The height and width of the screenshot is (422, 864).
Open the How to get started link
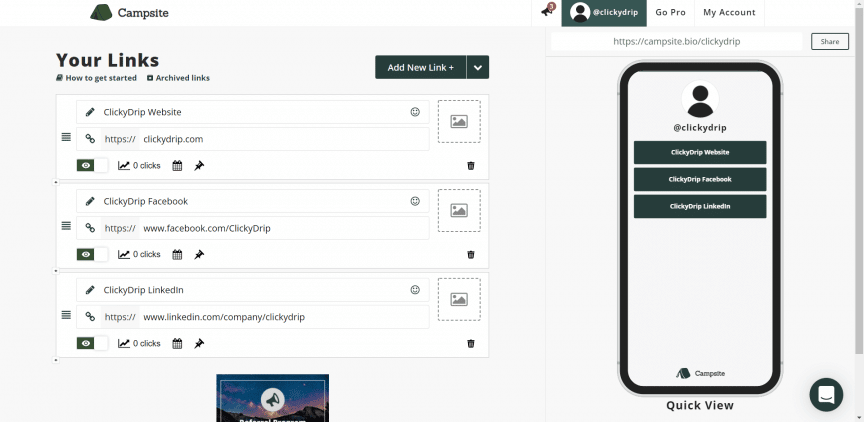pos(100,78)
